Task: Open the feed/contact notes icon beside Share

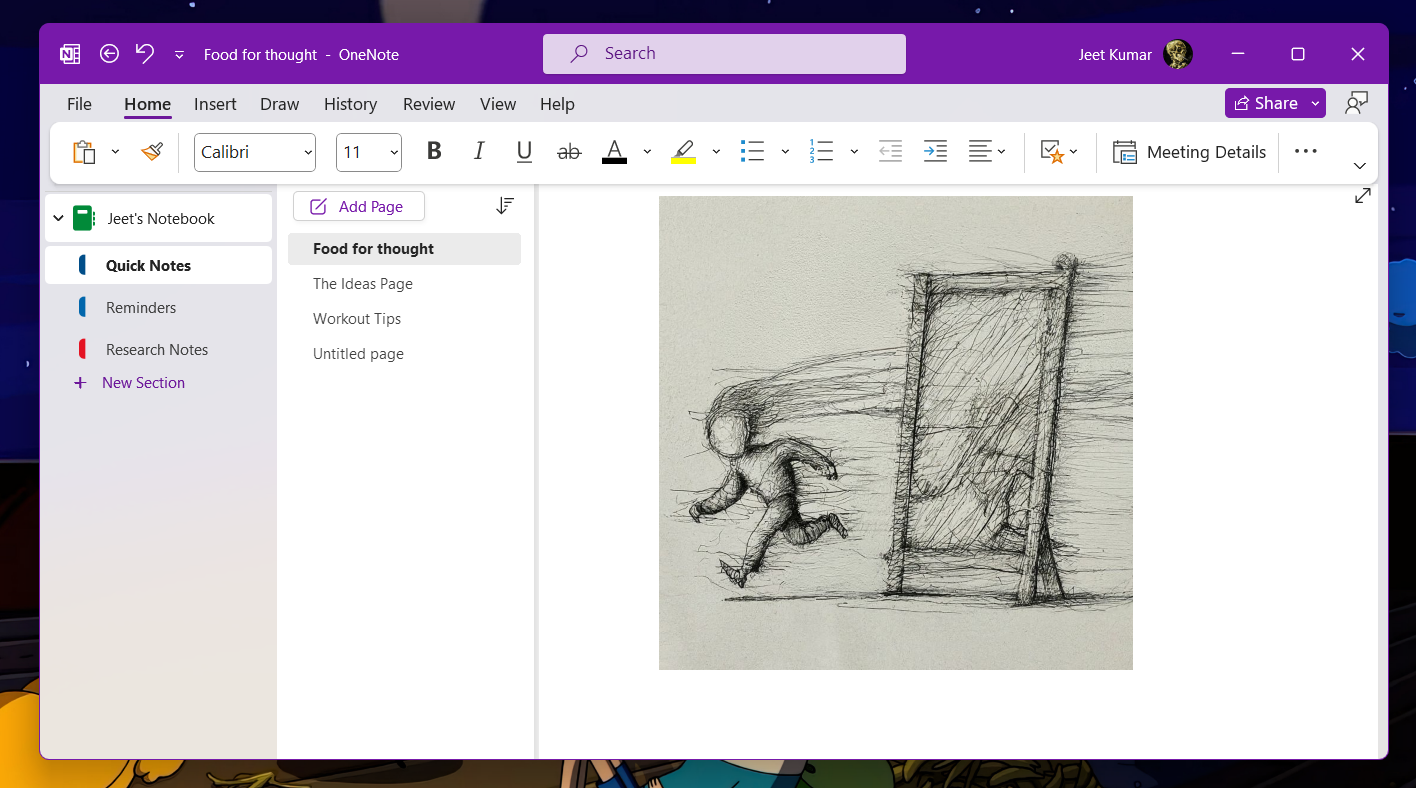Action: [x=1357, y=103]
